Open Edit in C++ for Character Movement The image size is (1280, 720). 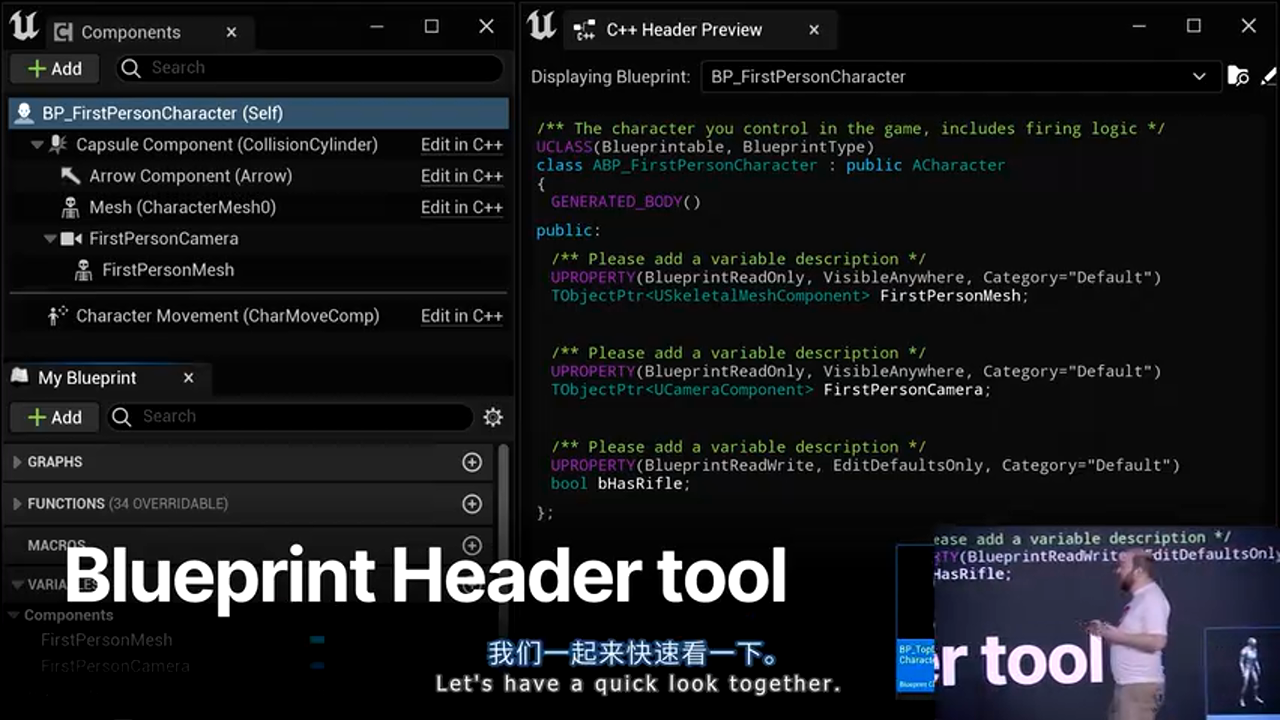pos(461,316)
